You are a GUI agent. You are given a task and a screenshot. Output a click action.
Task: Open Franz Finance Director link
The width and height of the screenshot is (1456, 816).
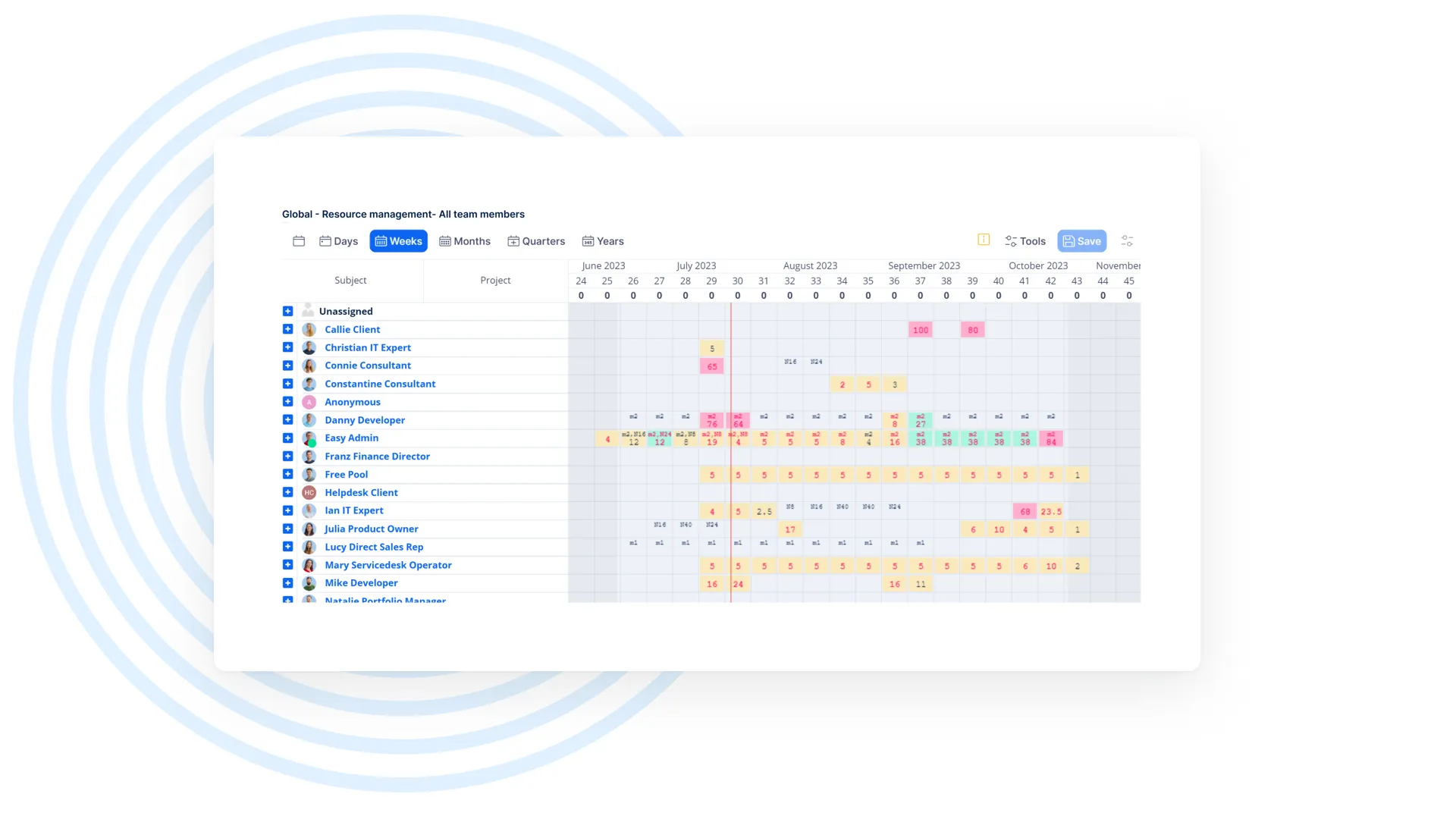377,457
